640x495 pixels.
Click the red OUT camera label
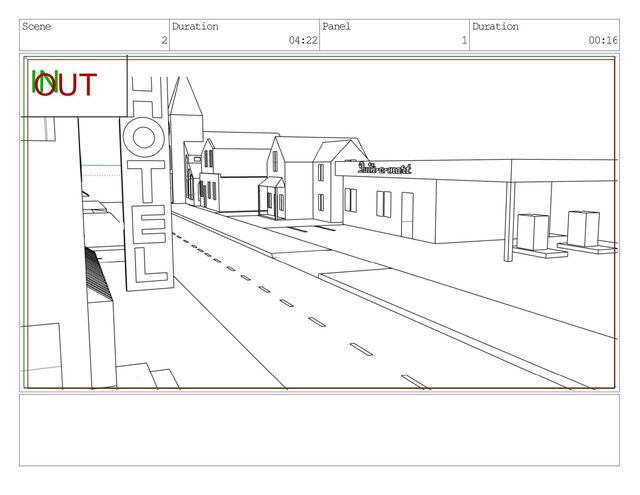pos(66,84)
